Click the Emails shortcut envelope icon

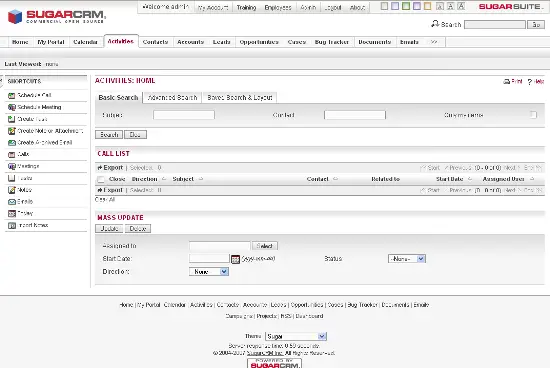click(12, 202)
